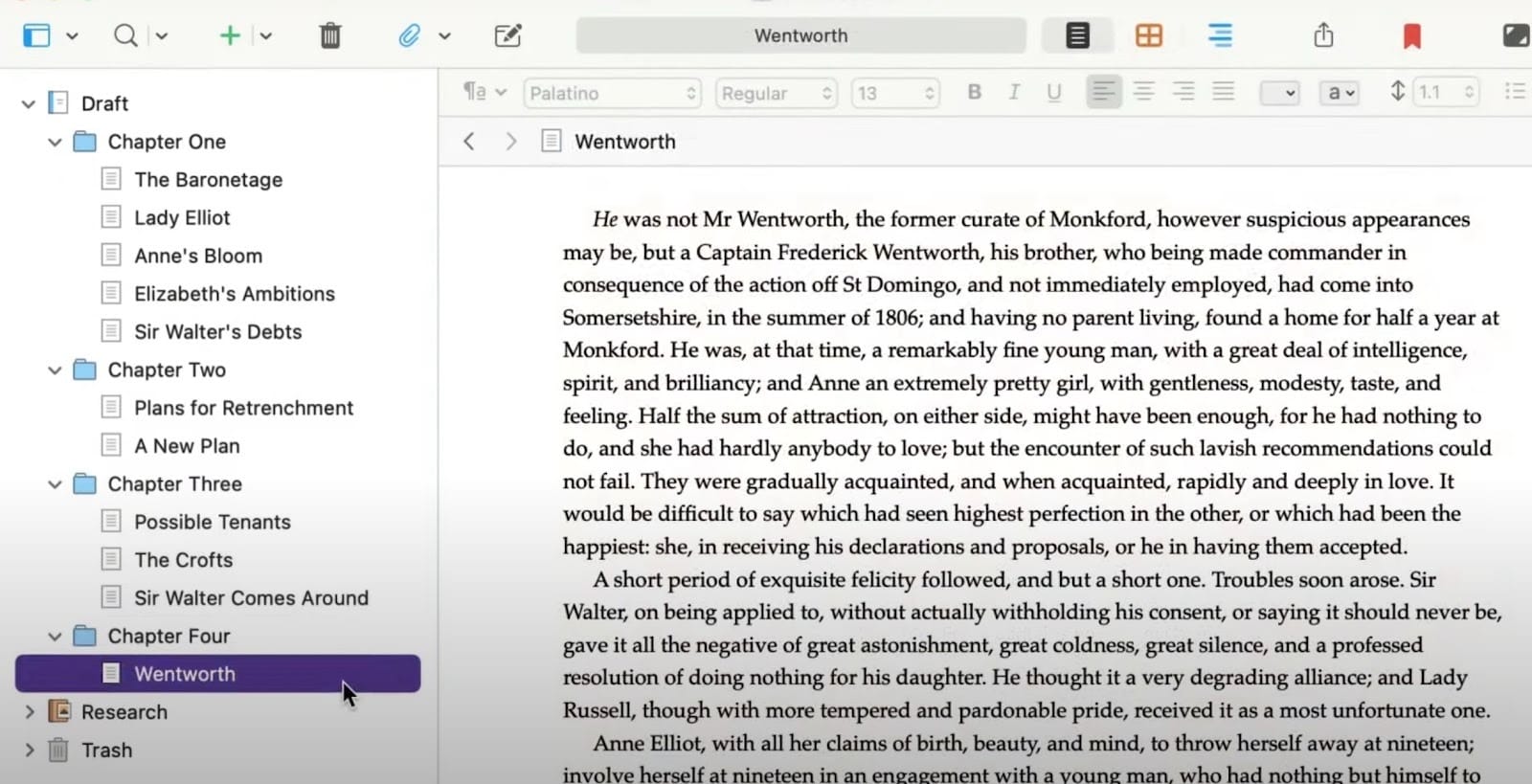Viewport: 1532px width, 784px height.
Task: Collapse the Chapter Two folder
Action: pos(56,370)
